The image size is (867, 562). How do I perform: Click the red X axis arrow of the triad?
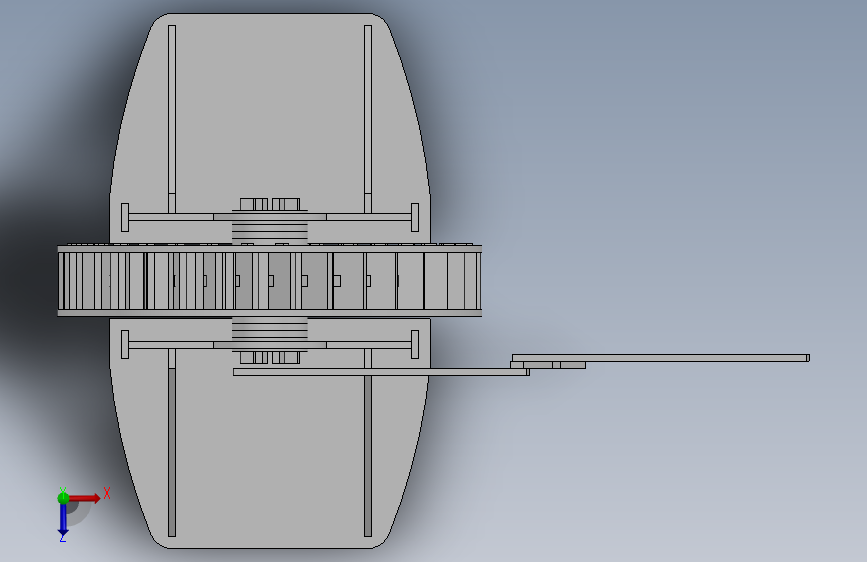[x=84, y=498]
